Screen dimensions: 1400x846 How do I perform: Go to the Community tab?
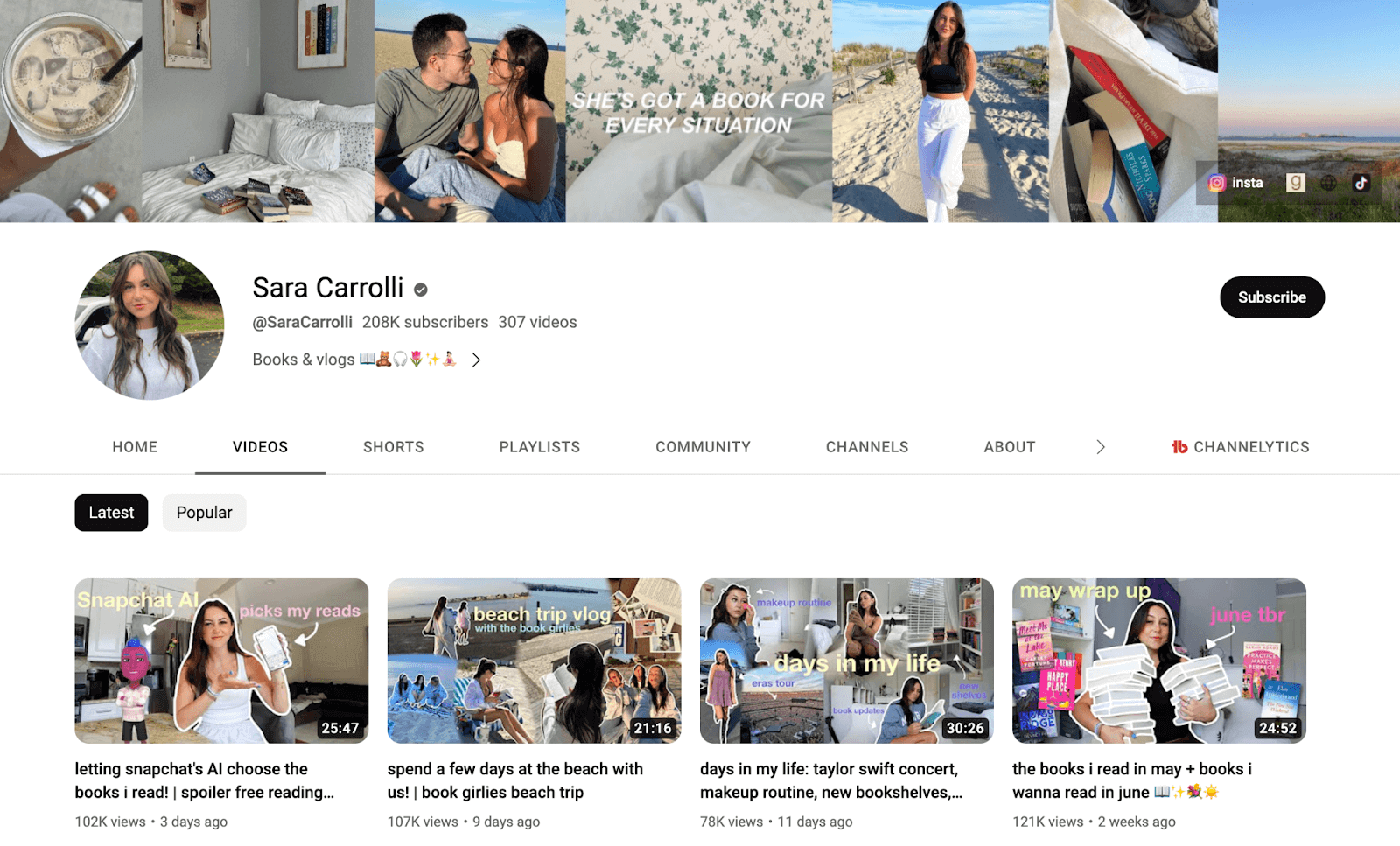tap(703, 447)
